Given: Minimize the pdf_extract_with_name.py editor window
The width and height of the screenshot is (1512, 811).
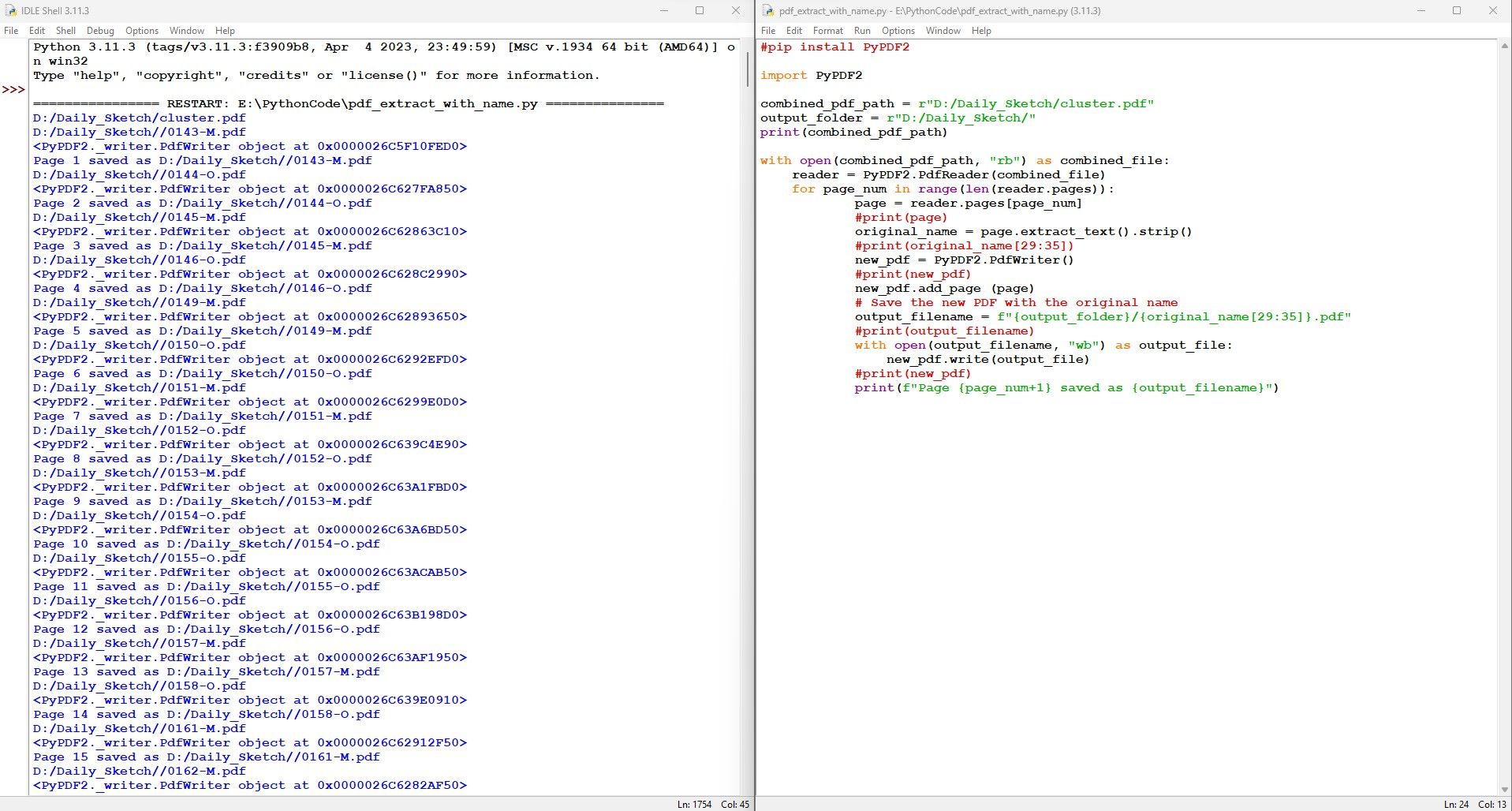Looking at the screenshot, I should (1421, 11).
